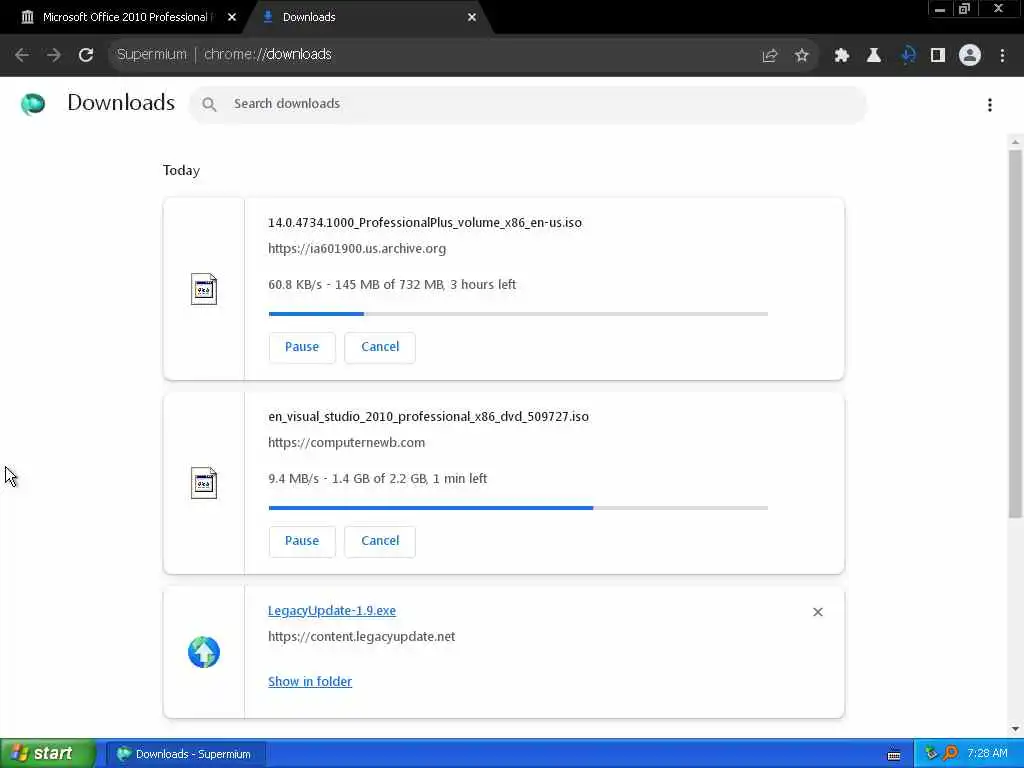Click the ia601900.us.archive.org source URL
Viewport: 1024px width, 768px height.
pos(357,249)
